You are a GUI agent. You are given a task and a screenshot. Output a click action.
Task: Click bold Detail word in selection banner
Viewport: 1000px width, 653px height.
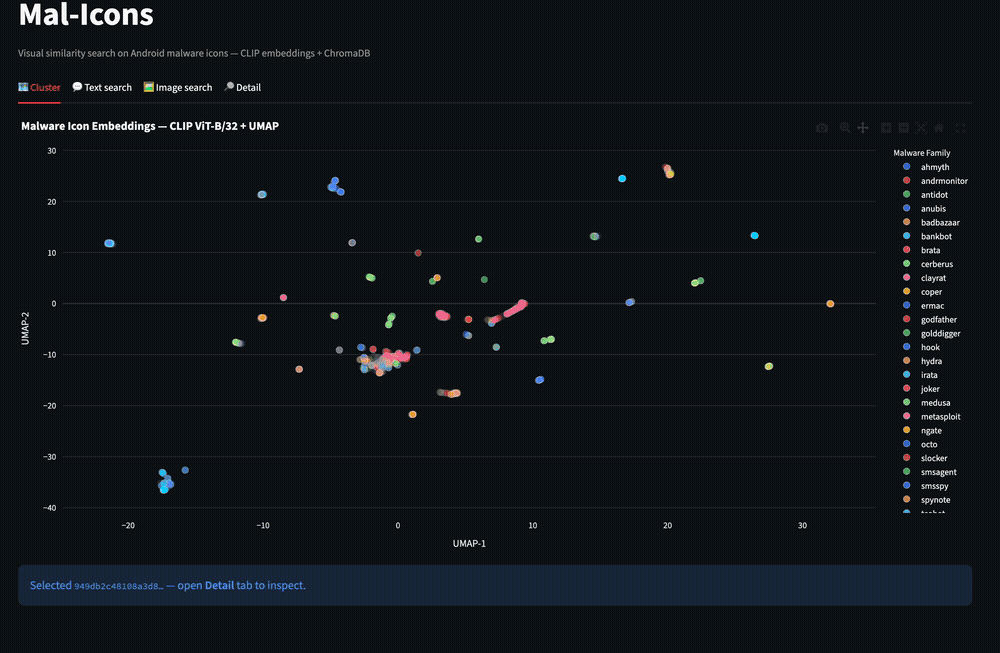click(x=219, y=585)
